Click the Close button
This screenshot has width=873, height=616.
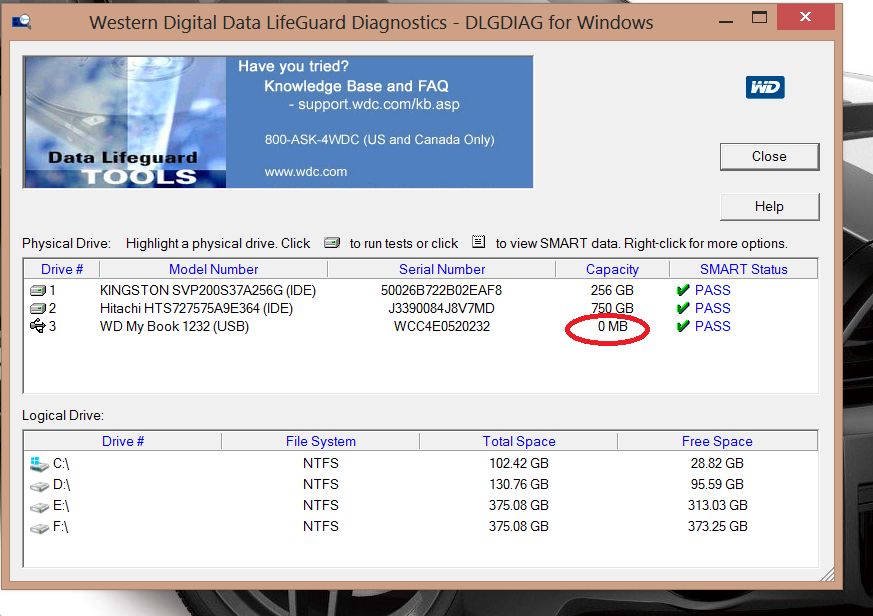(x=769, y=157)
